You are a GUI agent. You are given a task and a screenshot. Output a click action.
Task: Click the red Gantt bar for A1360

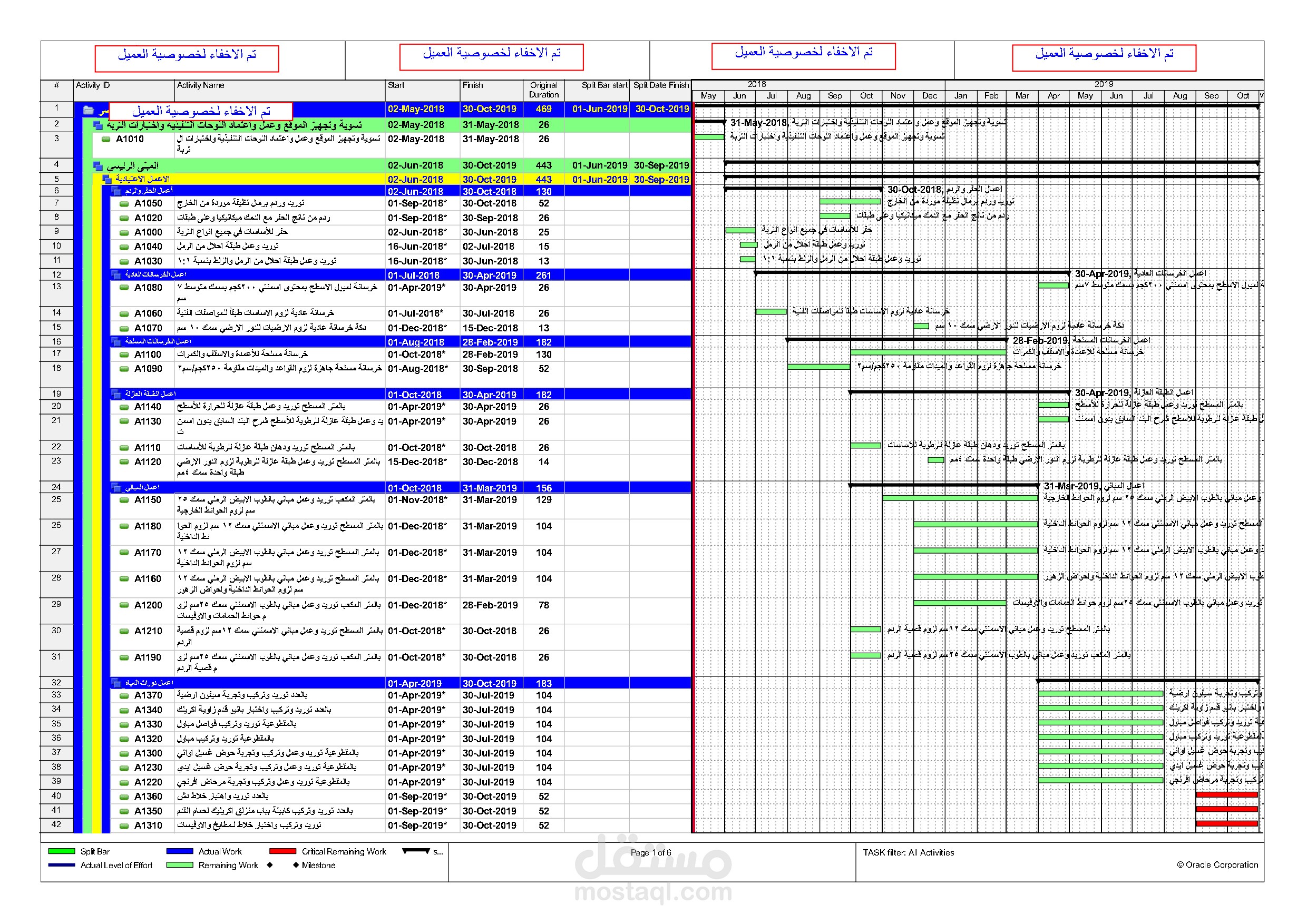click(x=1226, y=795)
